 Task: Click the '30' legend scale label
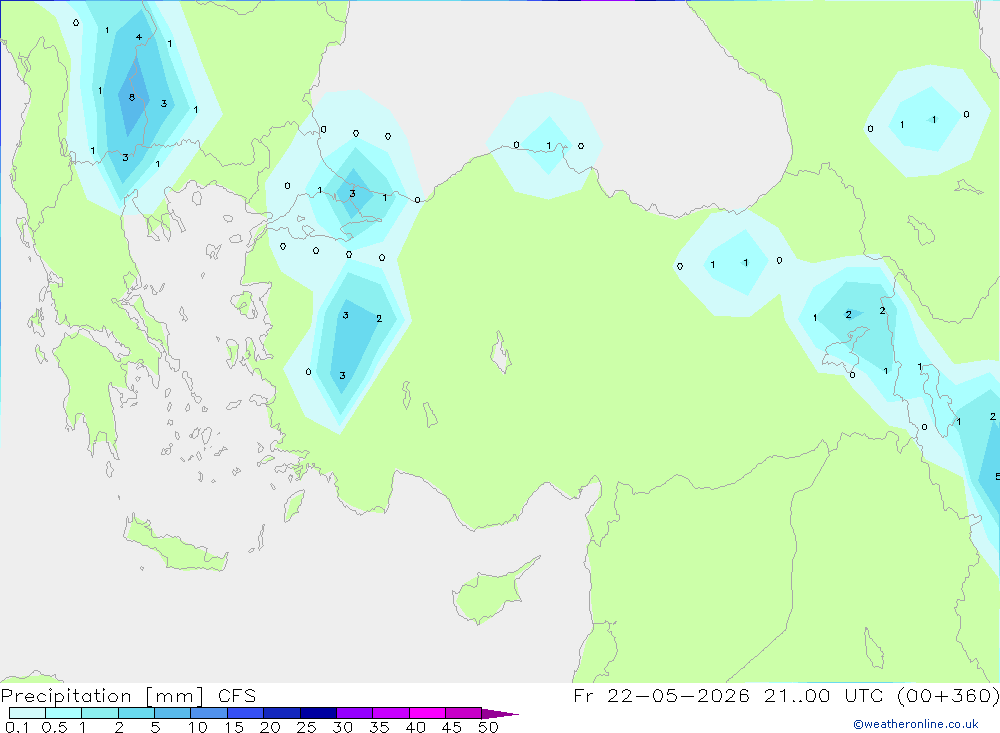342,727
